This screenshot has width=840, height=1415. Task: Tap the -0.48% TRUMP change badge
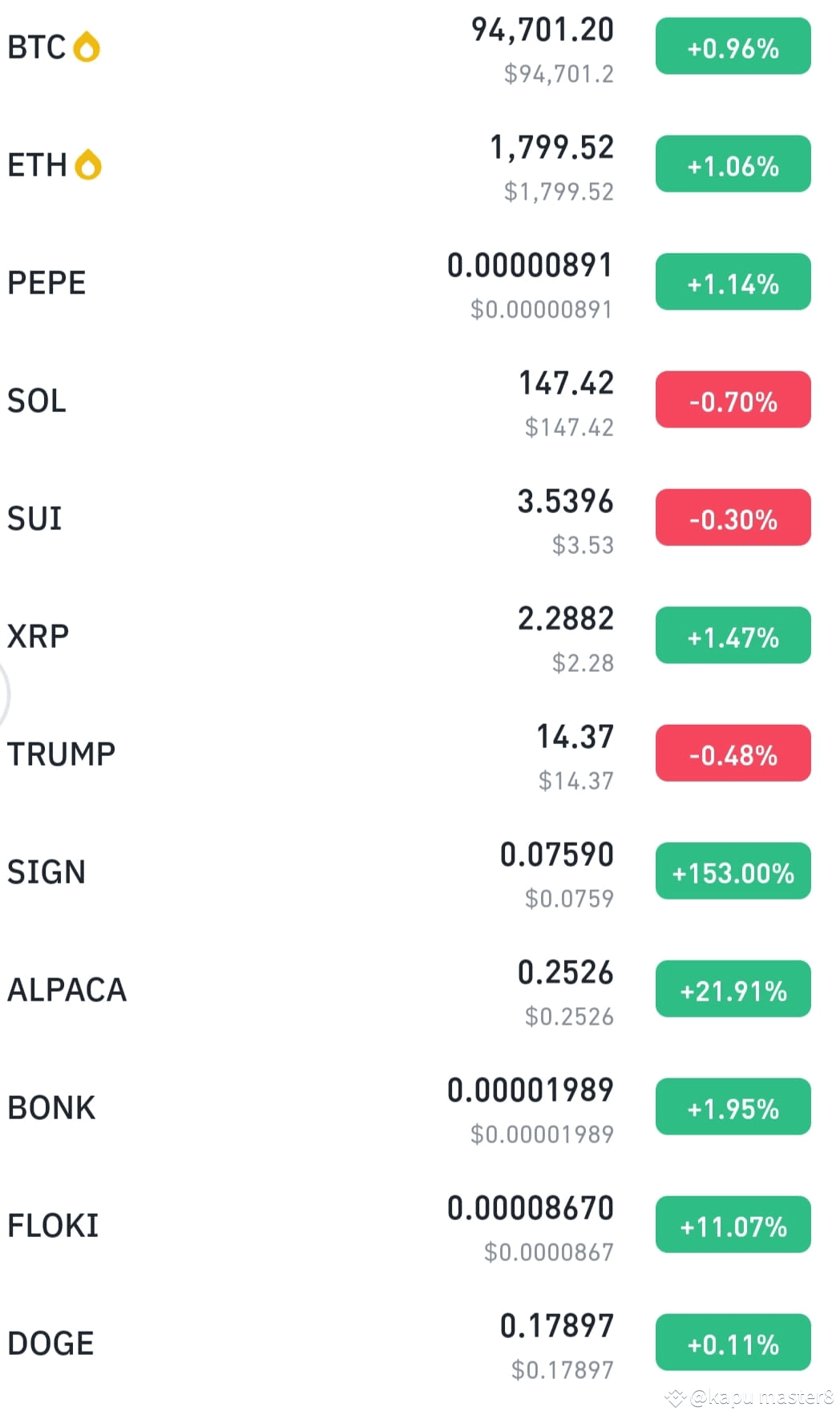(733, 754)
